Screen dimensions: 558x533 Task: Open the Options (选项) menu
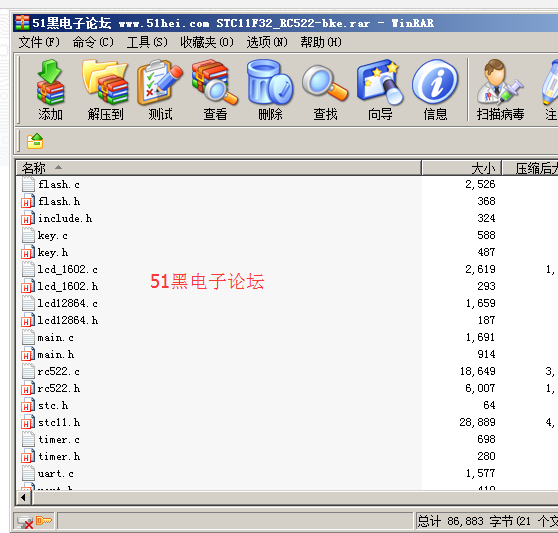[267, 42]
